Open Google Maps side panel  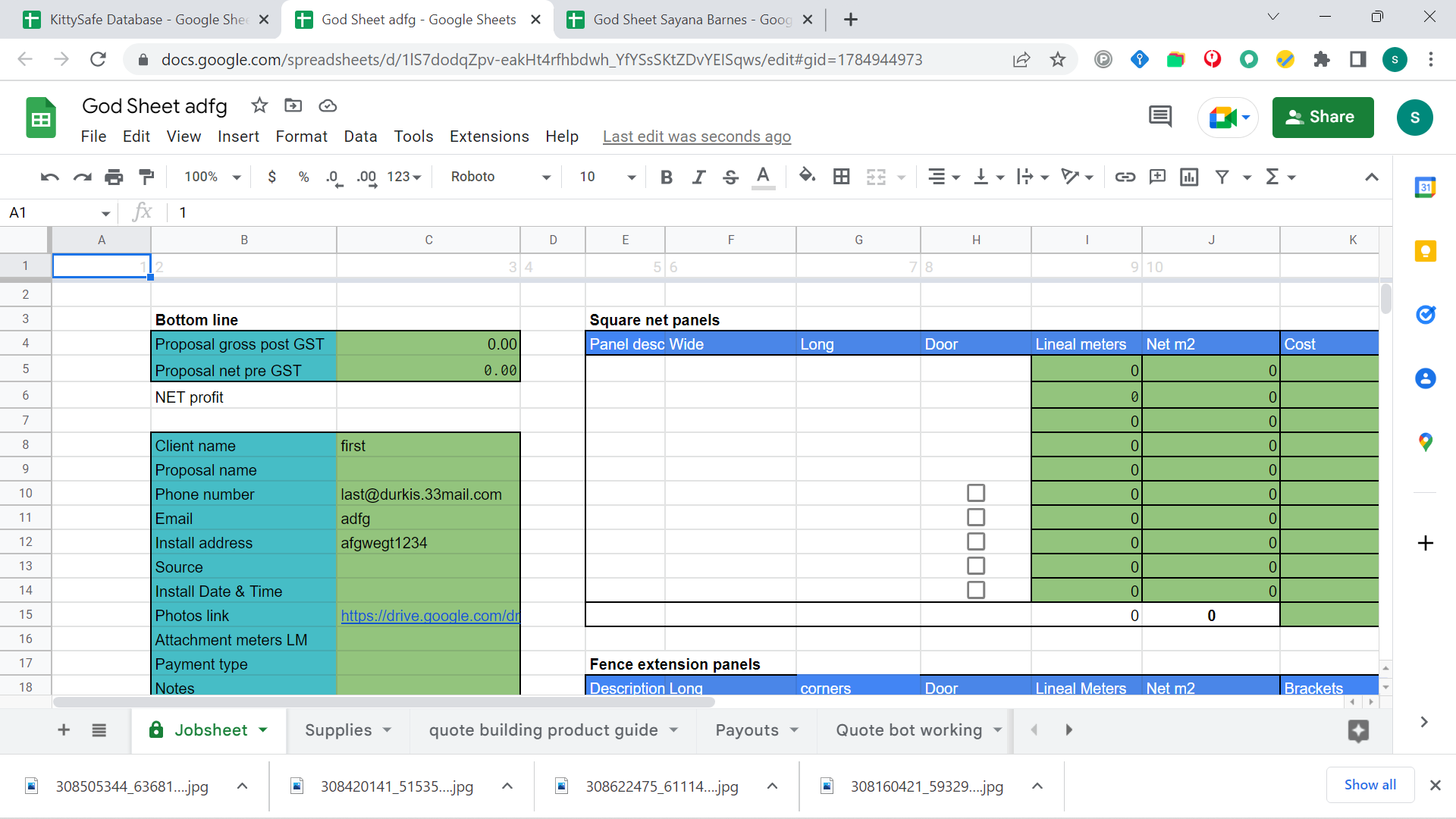(x=1426, y=441)
